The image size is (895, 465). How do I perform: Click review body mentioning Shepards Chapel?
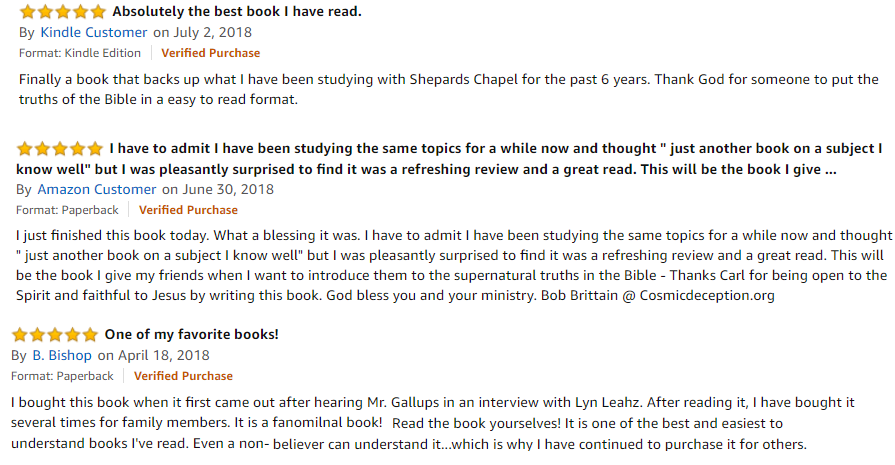click(x=449, y=89)
